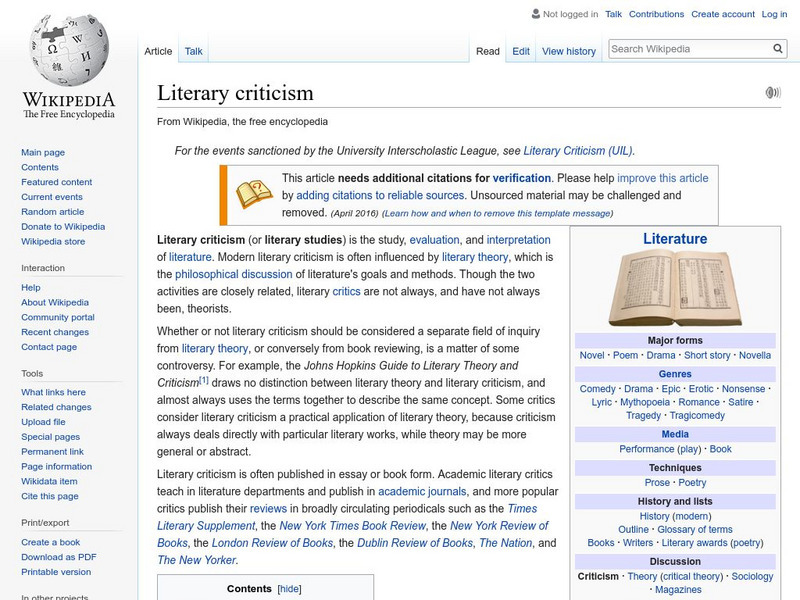This screenshot has width=800, height=600.
Task: Open the Literature book thumbnail image
Action: coord(675,288)
